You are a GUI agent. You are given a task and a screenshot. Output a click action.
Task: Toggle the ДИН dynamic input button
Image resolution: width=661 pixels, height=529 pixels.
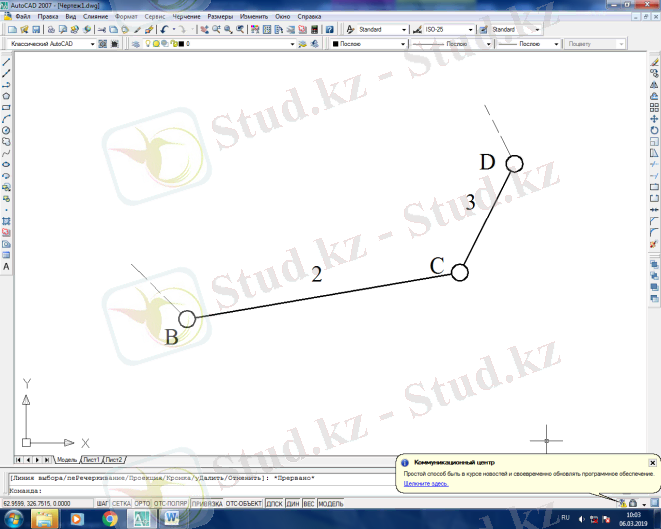coord(293,503)
